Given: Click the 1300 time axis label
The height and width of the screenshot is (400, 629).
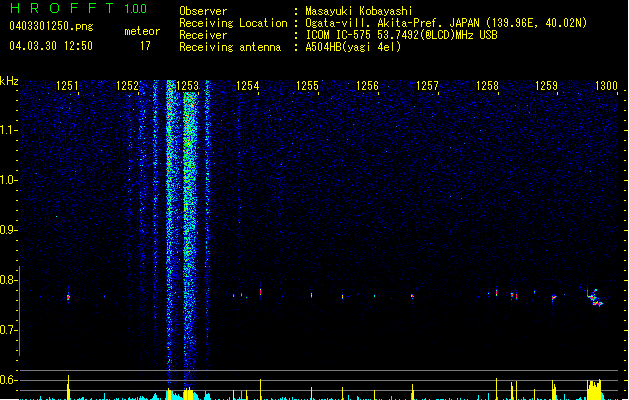Looking at the screenshot, I should [606, 86].
